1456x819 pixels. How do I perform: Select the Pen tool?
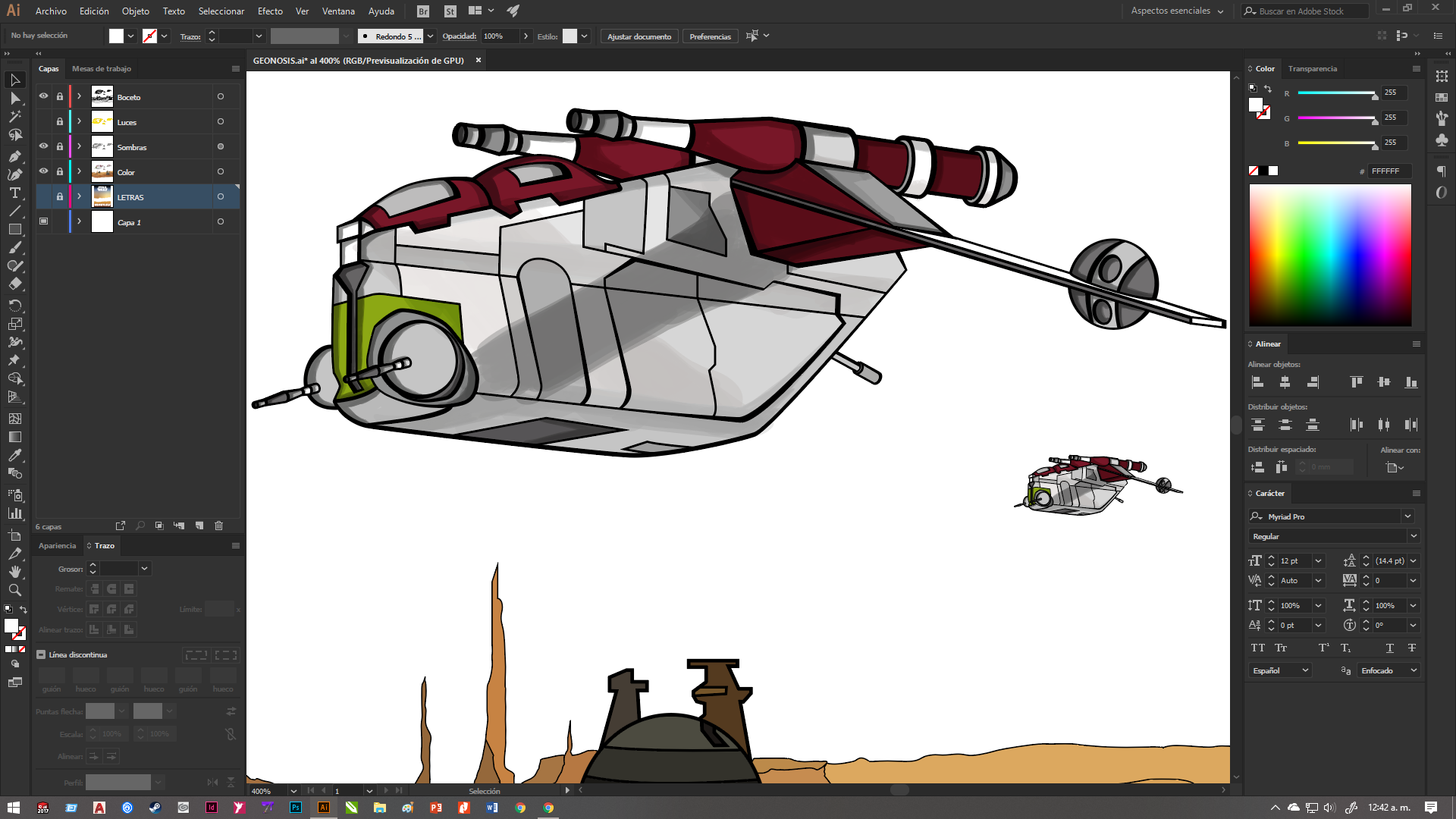(14, 156)
